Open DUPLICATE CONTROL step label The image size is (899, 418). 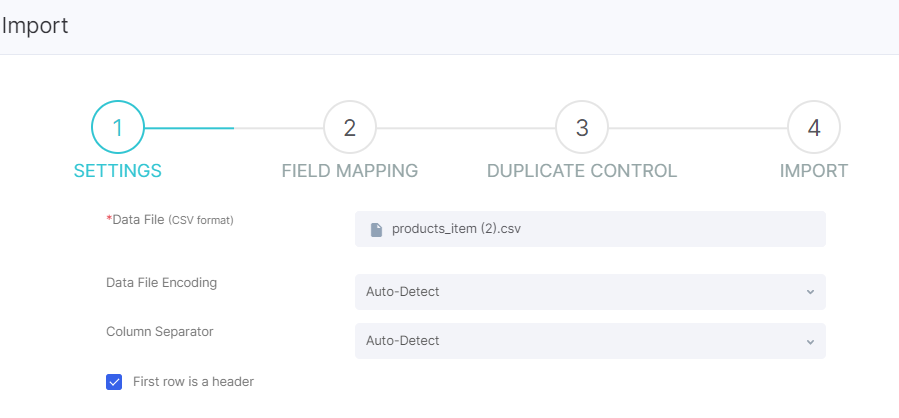coord(582,171)
